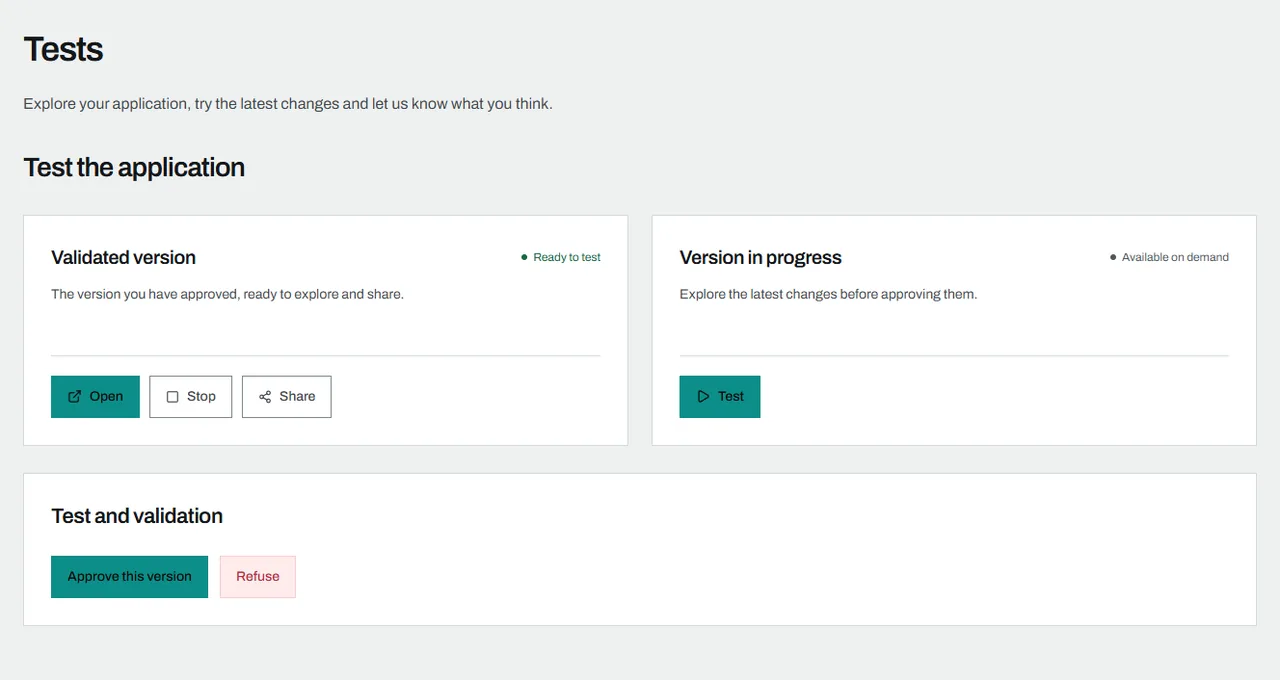The height and width of the screenshot is (680, 1280).
Task: Open the validated version
Action: [95, 397]
